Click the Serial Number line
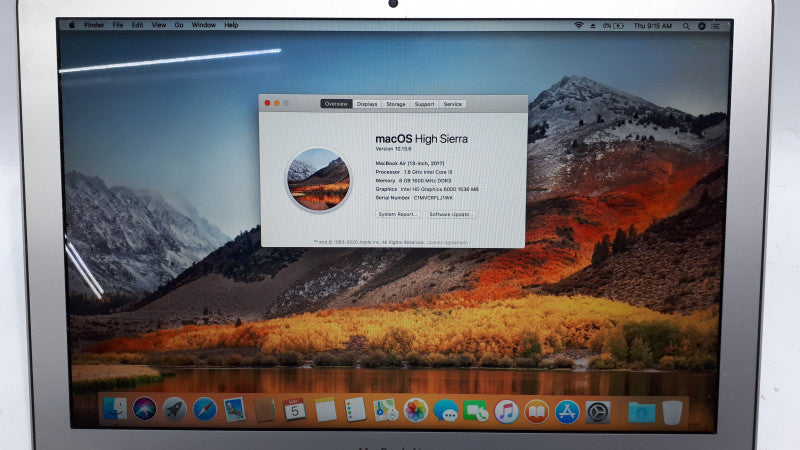This screenshot has height=450, width=800. tap(414, 197)
